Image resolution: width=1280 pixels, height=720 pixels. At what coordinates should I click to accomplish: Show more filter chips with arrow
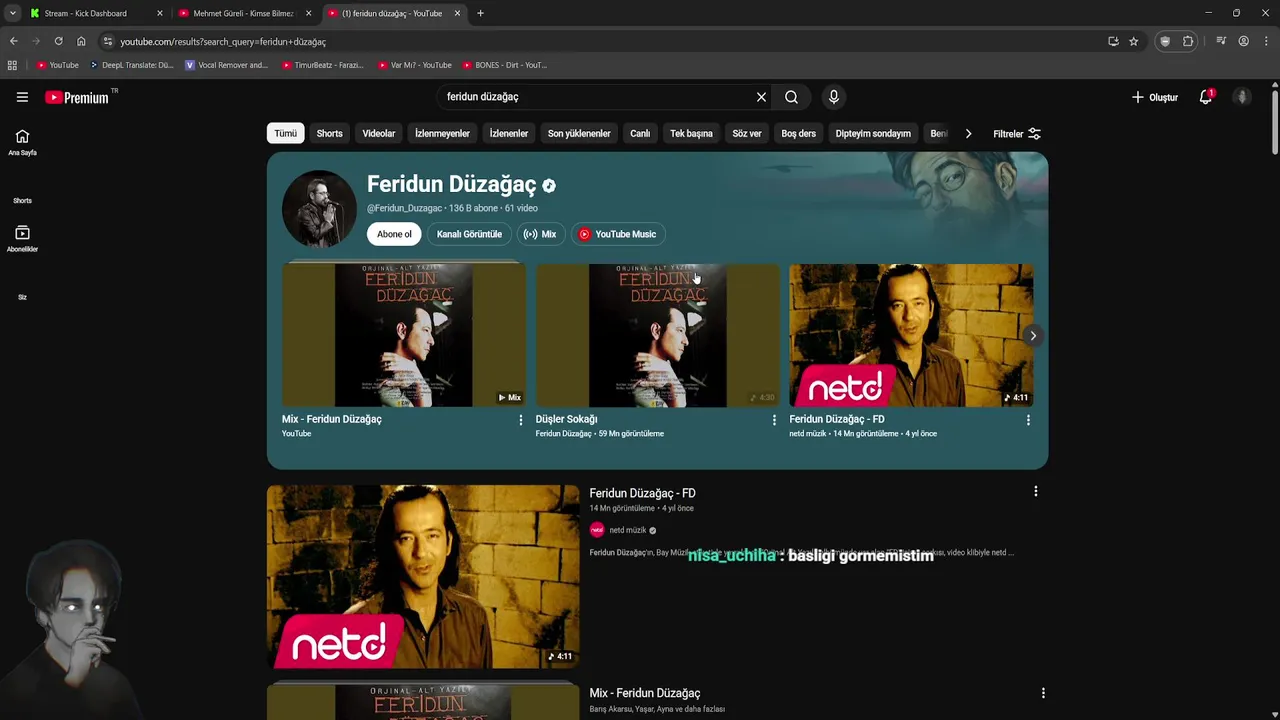click(x=968, y=133)
